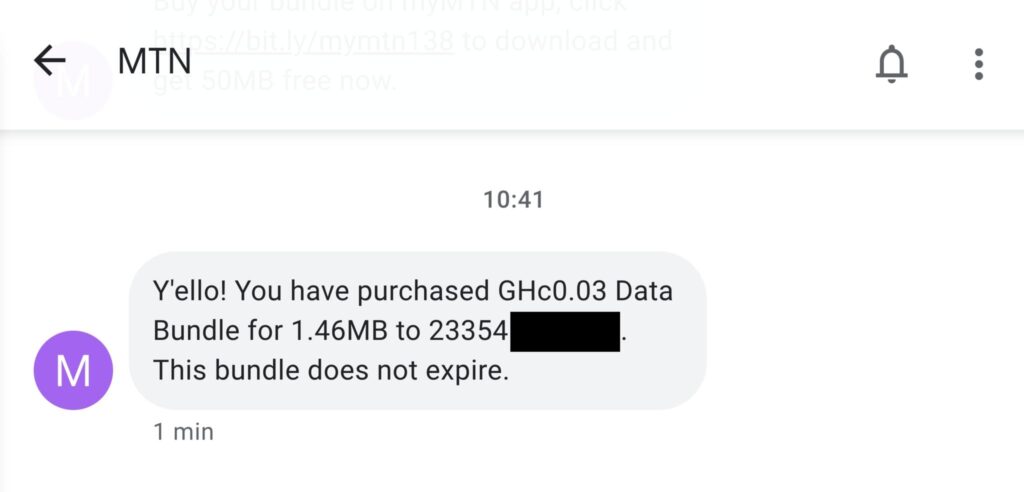Open the three-dot more options menu
Image resolution: width=1024 pixels, height=492 pixels.
pyautogui.click(x=979, y=63)
